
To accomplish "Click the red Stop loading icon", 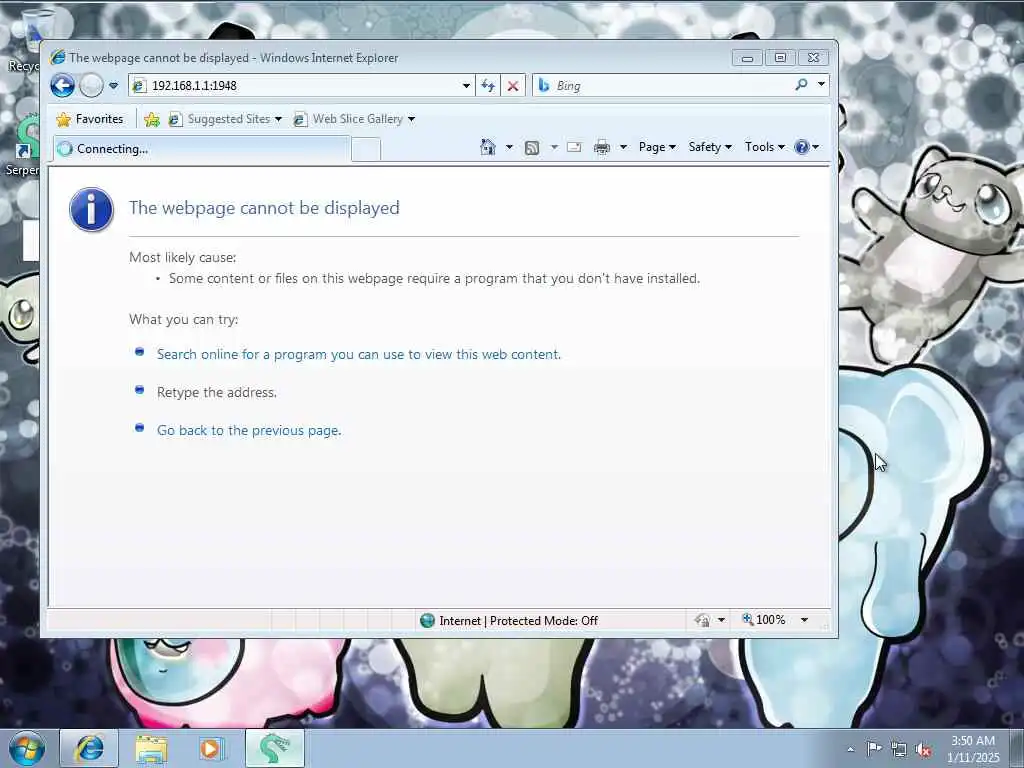I will [513, 86].
